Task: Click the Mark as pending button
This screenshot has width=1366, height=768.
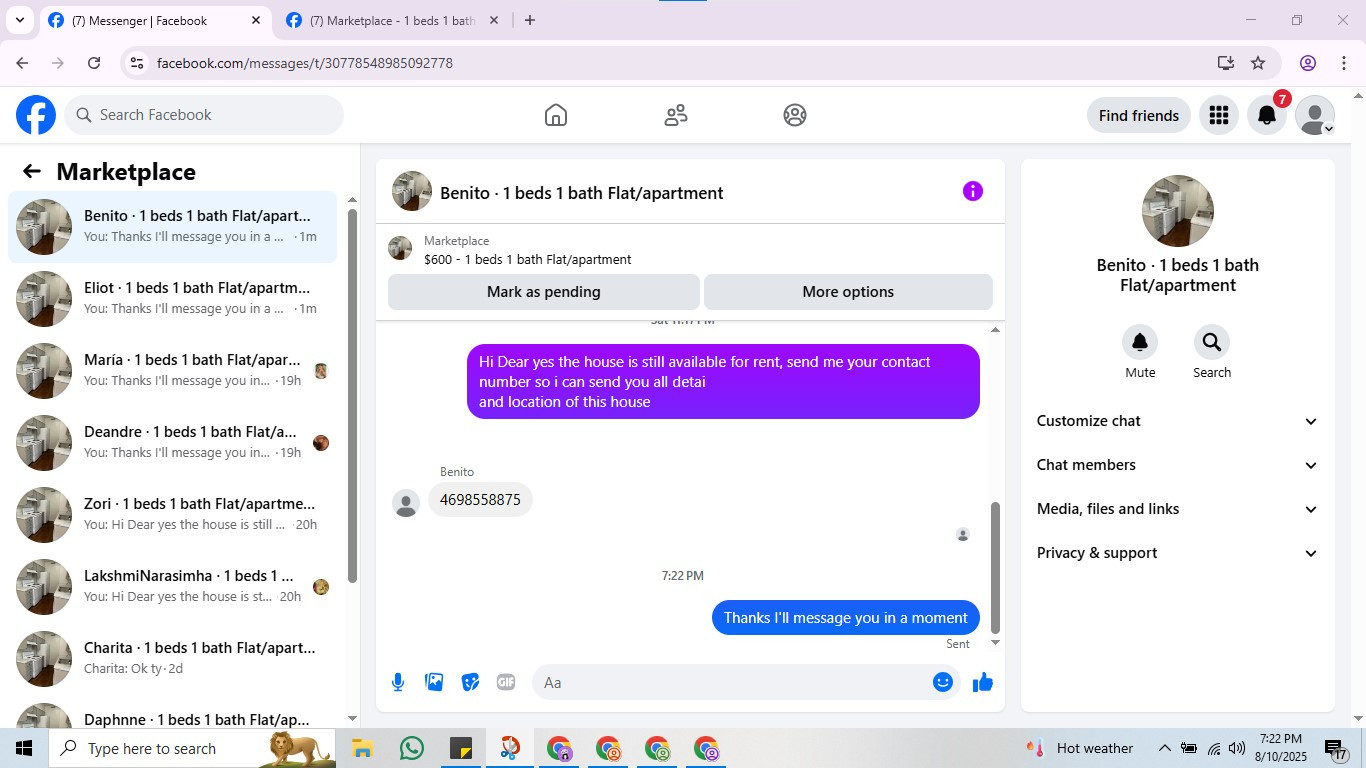Action: click(544, 292)
